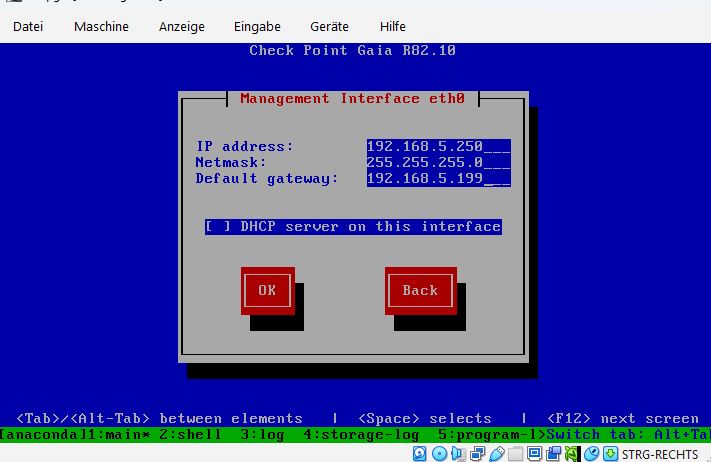Click the 4:storage-log tab in anaconda bar
This screenshot has width=711, height=462.
pyautogui.click(x=361, y=435)
